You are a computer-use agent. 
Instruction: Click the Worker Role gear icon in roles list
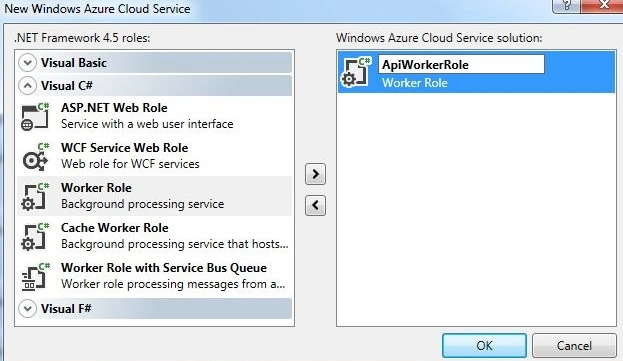35,196
